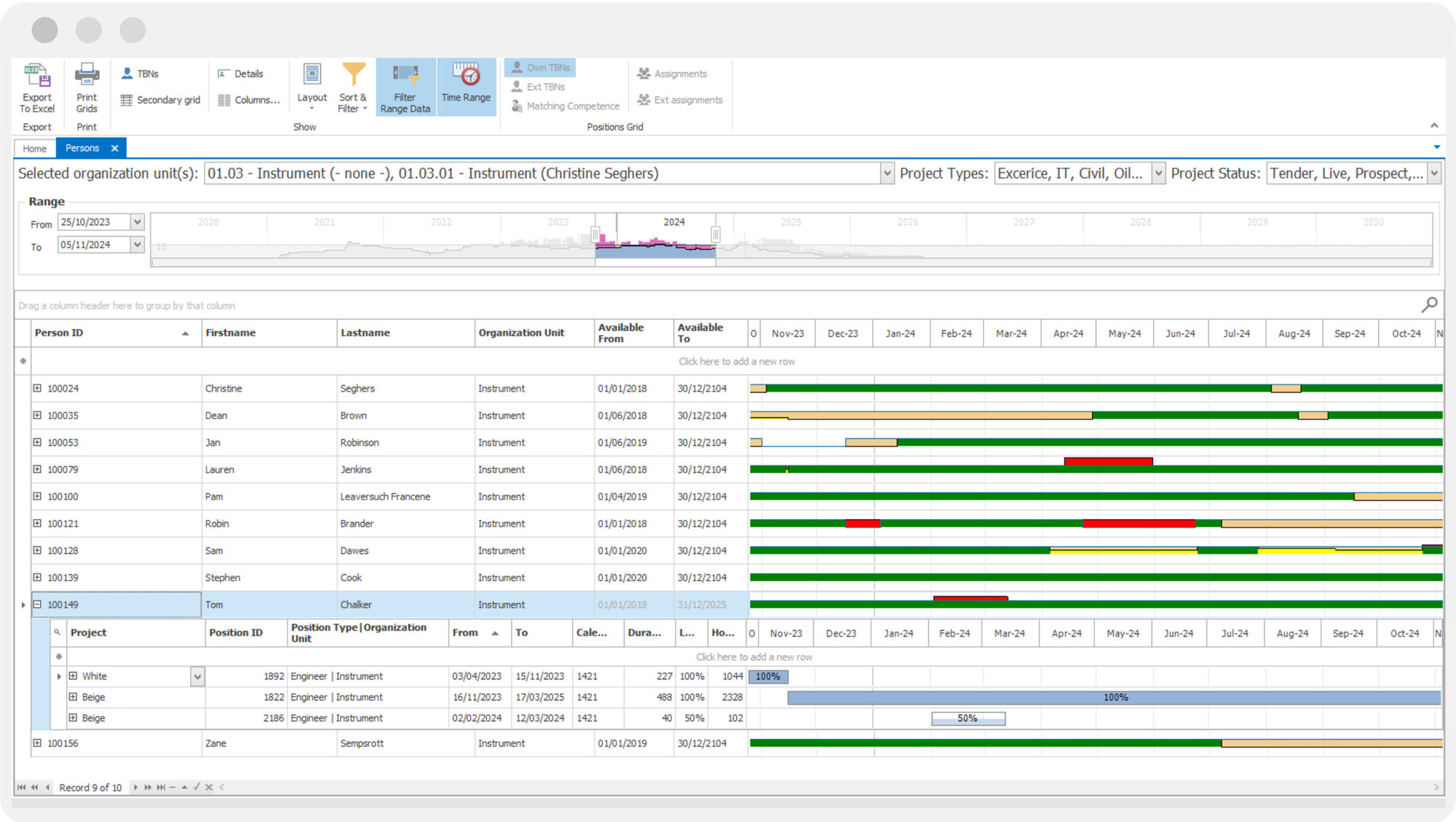The height and width of the screenshot is (822, 1456).
Task: Click the Ext assignments button
Action: [x=680, y=100]
